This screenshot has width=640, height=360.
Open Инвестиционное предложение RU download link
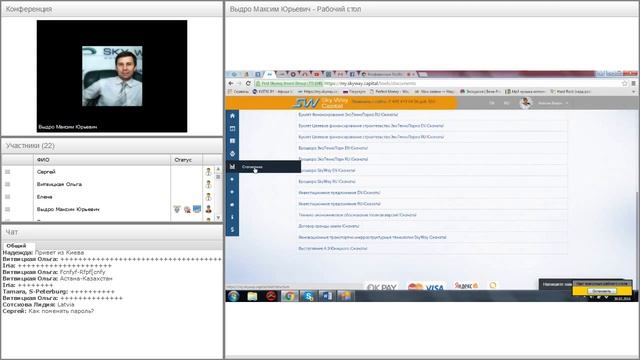339,204
